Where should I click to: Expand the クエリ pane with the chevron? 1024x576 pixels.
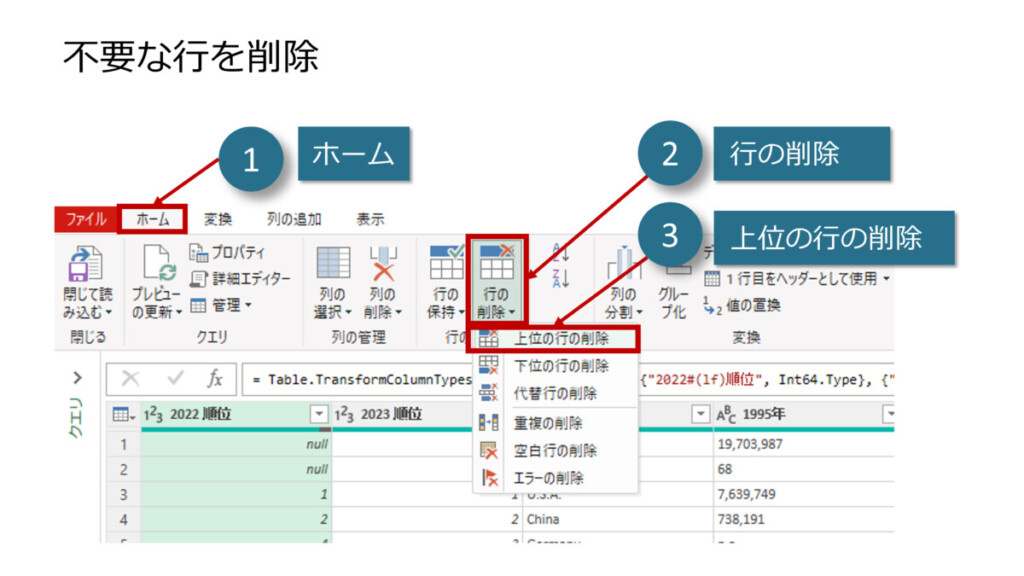point(78,378)
